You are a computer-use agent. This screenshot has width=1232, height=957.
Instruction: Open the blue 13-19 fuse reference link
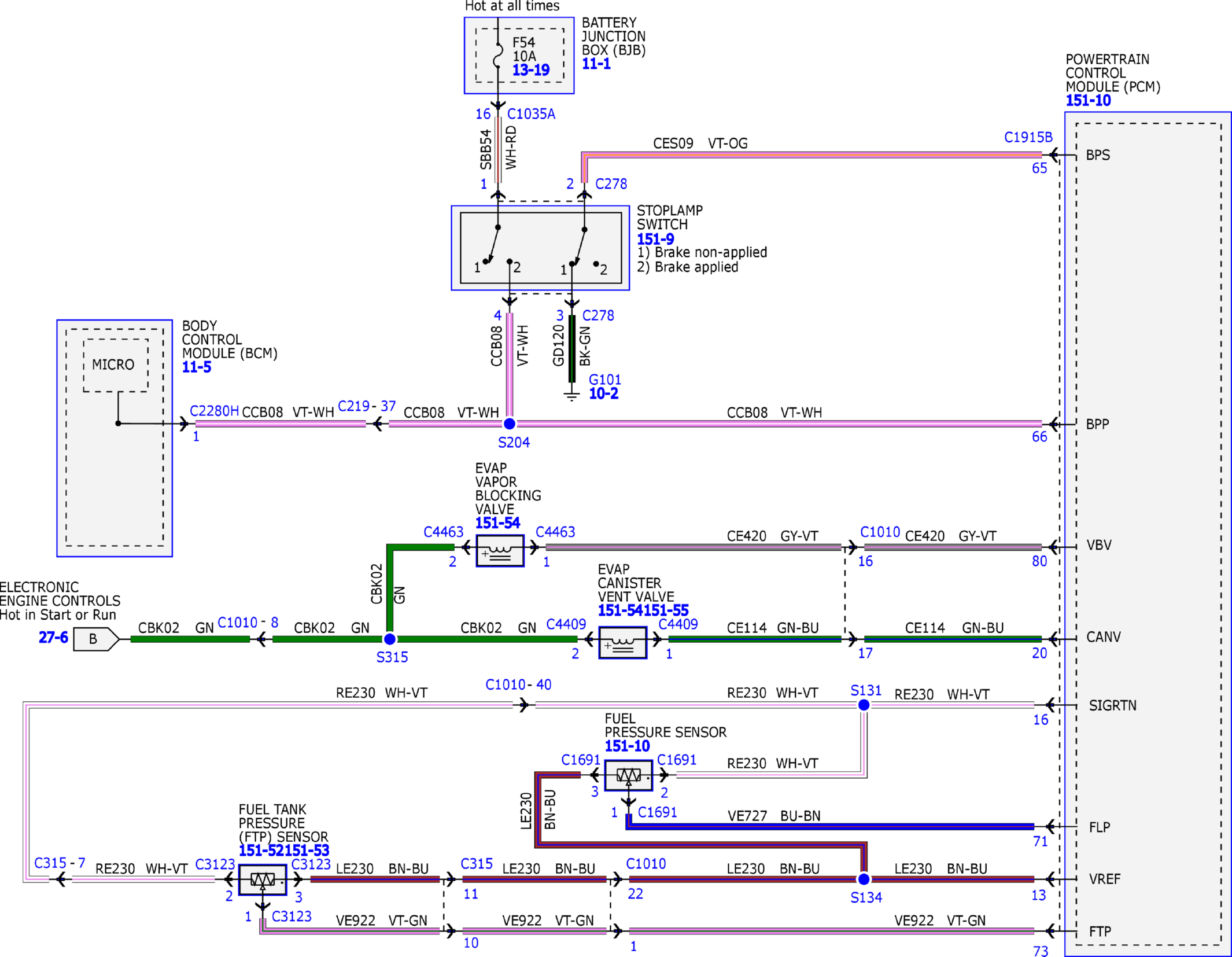[x=530, y=70]
